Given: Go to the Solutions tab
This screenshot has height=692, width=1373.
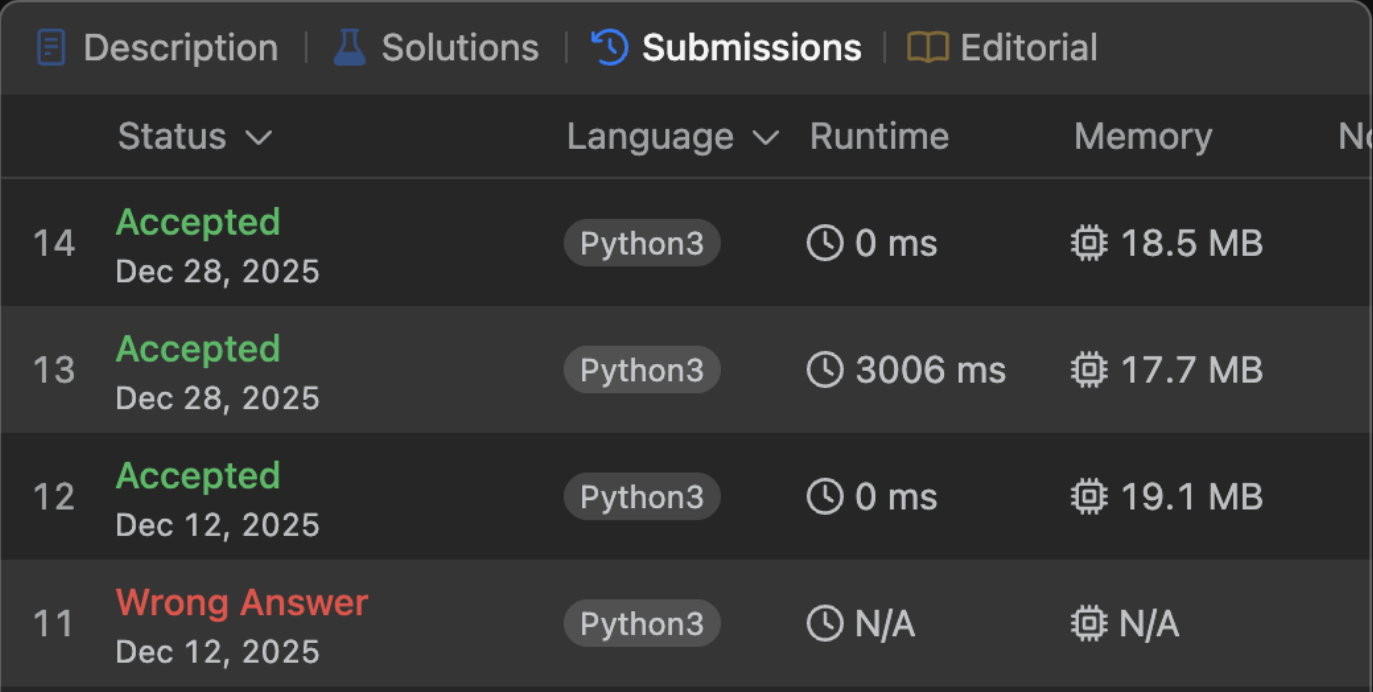Looking at the screenshot, I should pyautogui.click(x=460, y=48).
